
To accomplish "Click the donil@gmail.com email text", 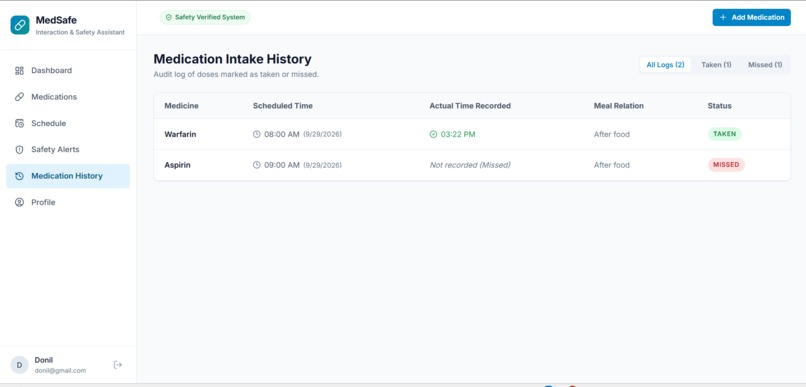I will [60, 371].
